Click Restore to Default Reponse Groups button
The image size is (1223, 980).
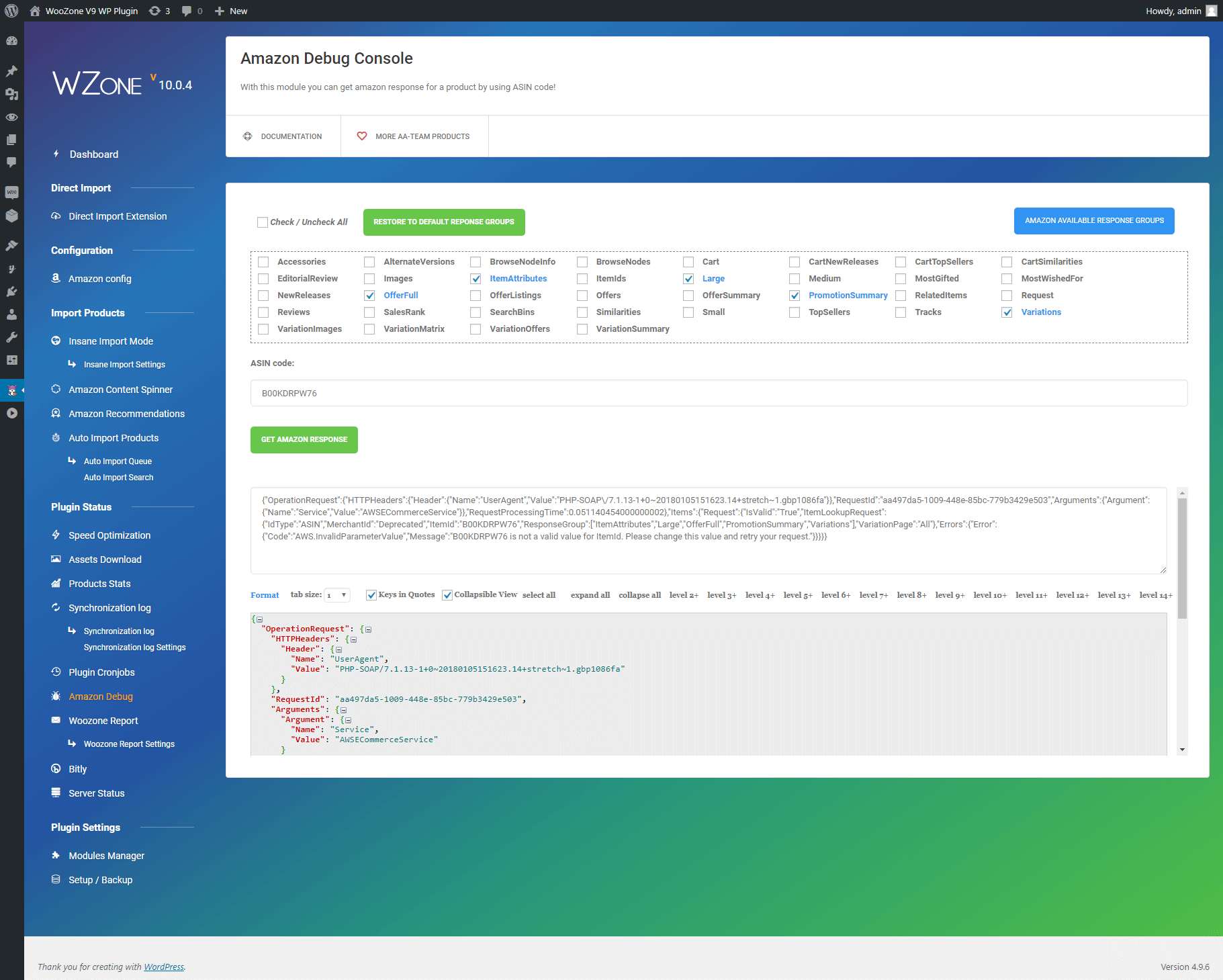point(444,222)
